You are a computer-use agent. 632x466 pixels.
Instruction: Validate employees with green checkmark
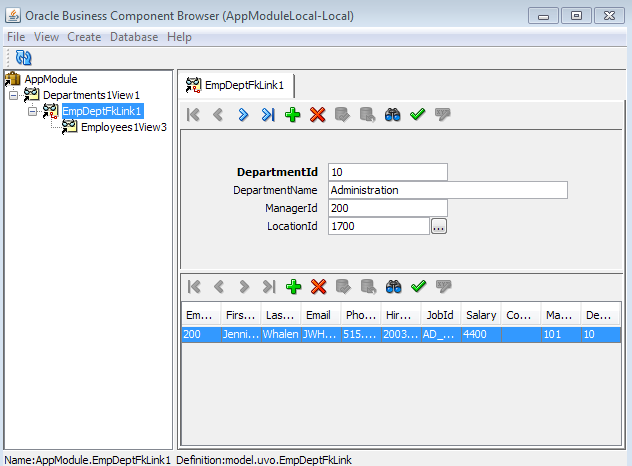[x=418, y=287]
